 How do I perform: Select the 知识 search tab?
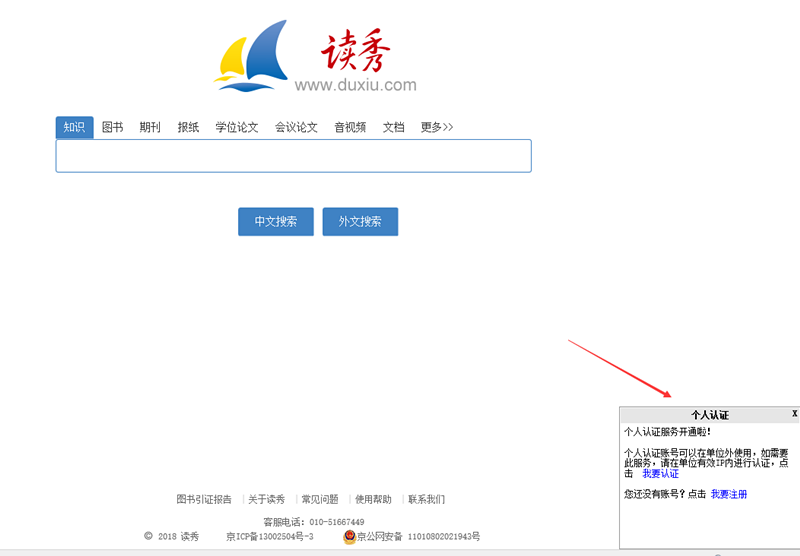74,127
